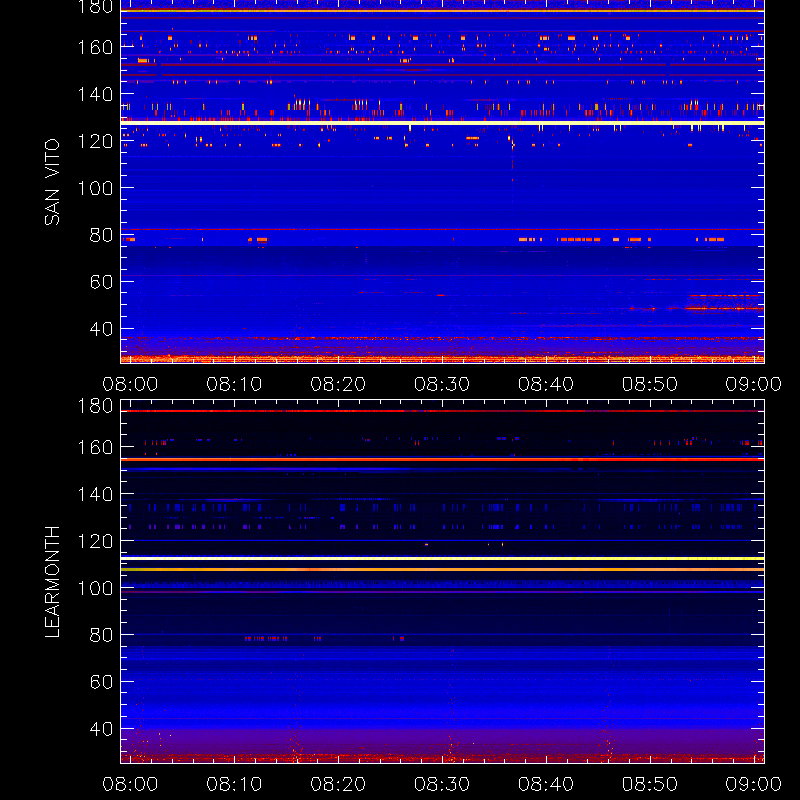The height and width of the screenshot is (800, 800).
Task: Click 08:30 label of Learmonth plot
Action: pyautogui.click(x=442, y=784)
